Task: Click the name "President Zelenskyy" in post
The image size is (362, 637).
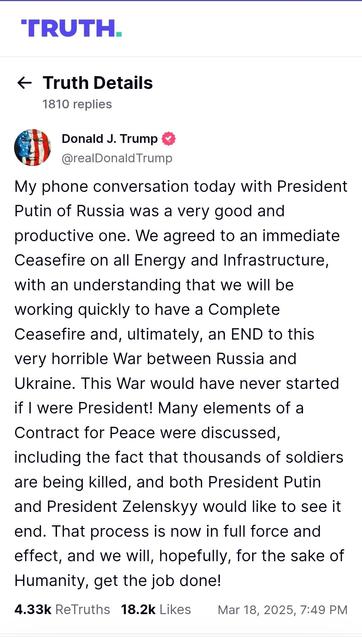Action: click(122, 507)
